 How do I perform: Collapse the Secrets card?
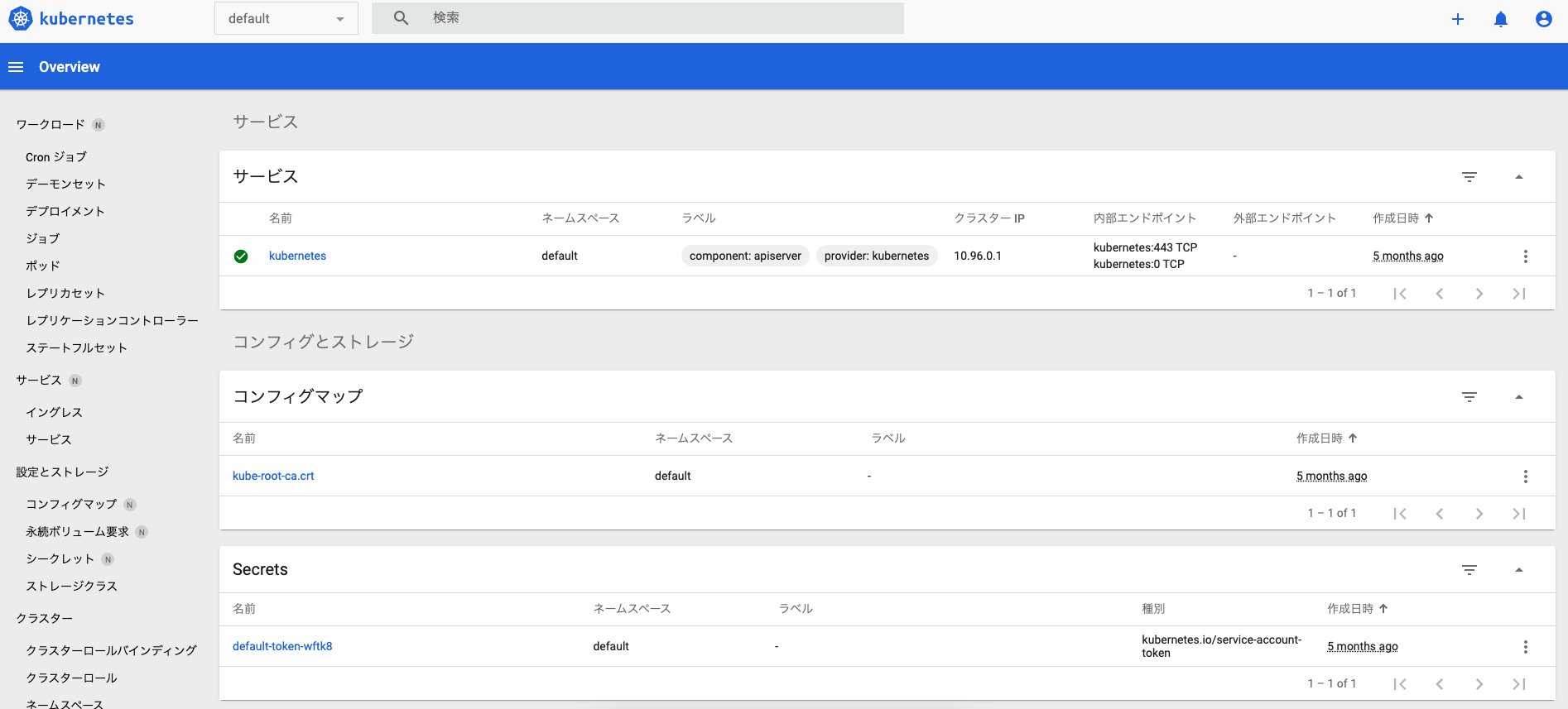(x=1519, y=570)
